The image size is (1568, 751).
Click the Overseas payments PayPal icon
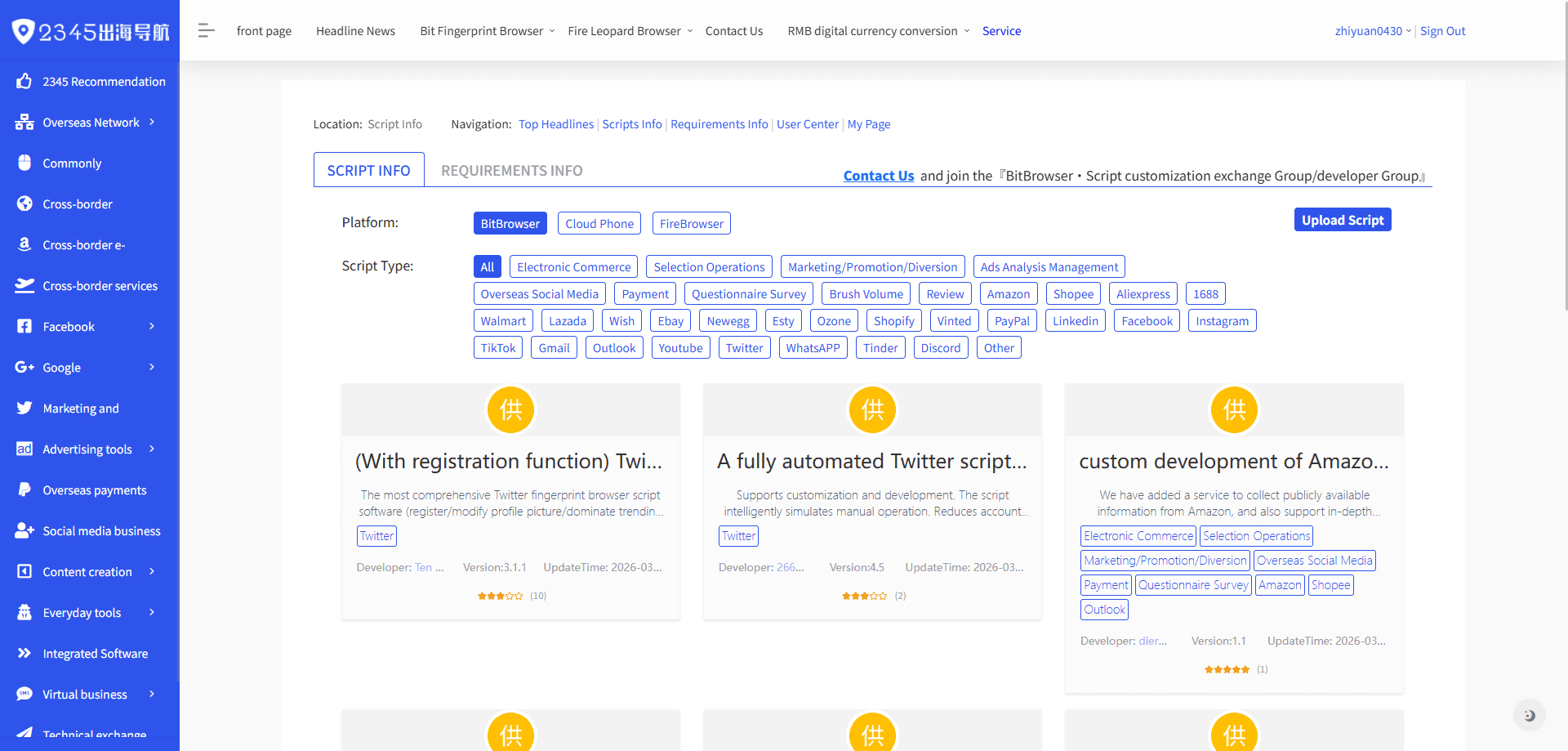tap(24, 490)
